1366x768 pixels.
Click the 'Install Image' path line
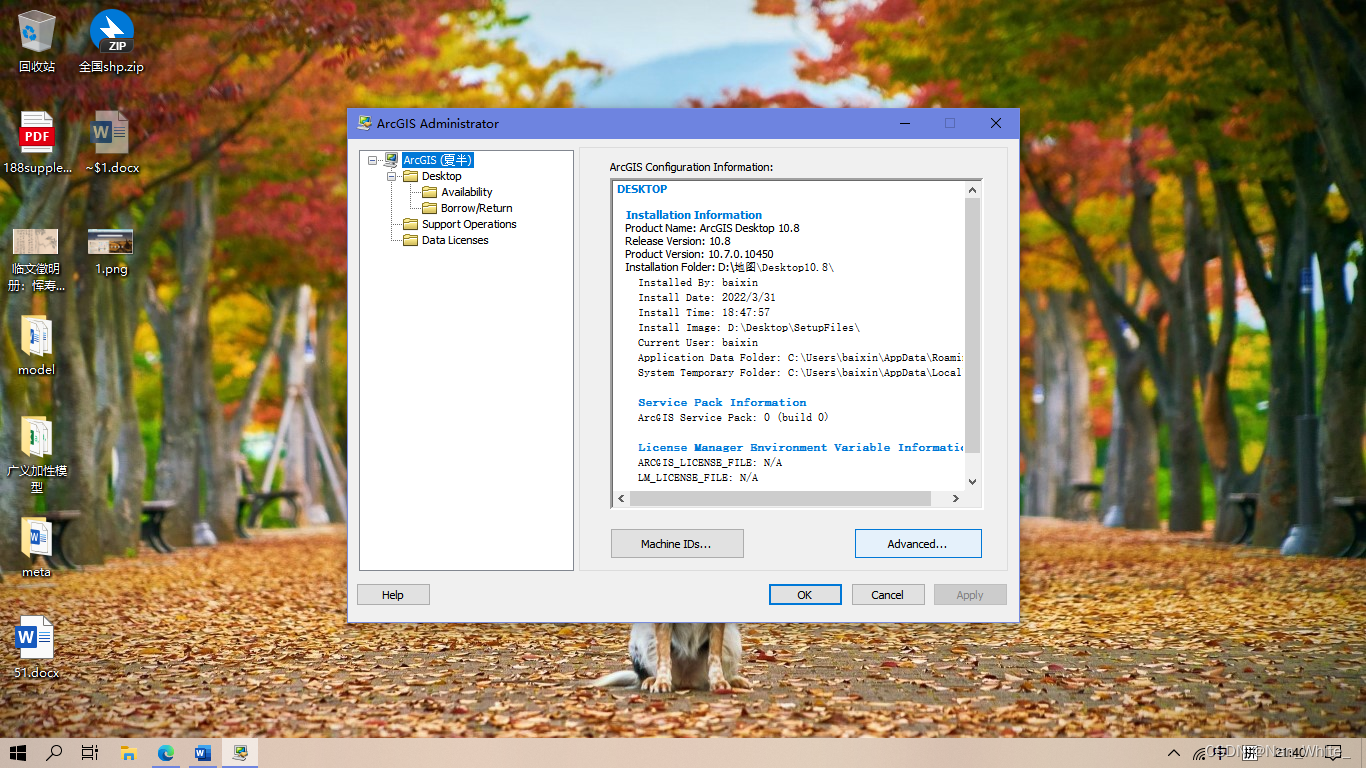[749, 328]
